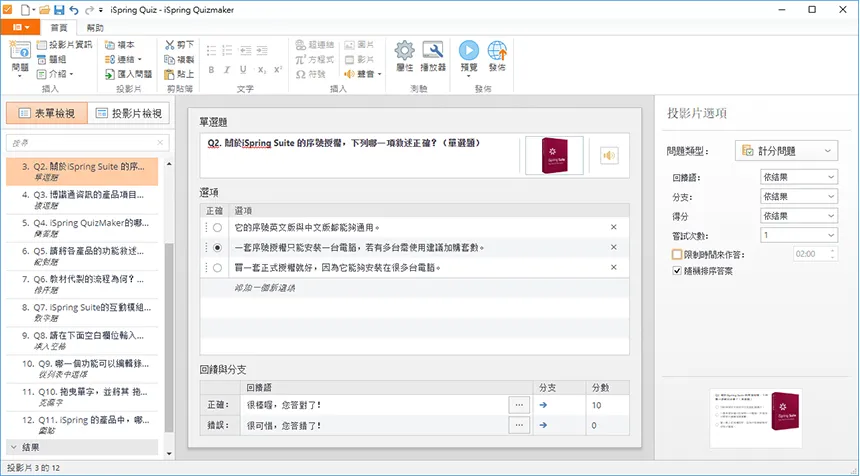The image size is (860, 476).
Task: Open the 投影片資訊 slide info tool
Action: [x=64, y=45]
